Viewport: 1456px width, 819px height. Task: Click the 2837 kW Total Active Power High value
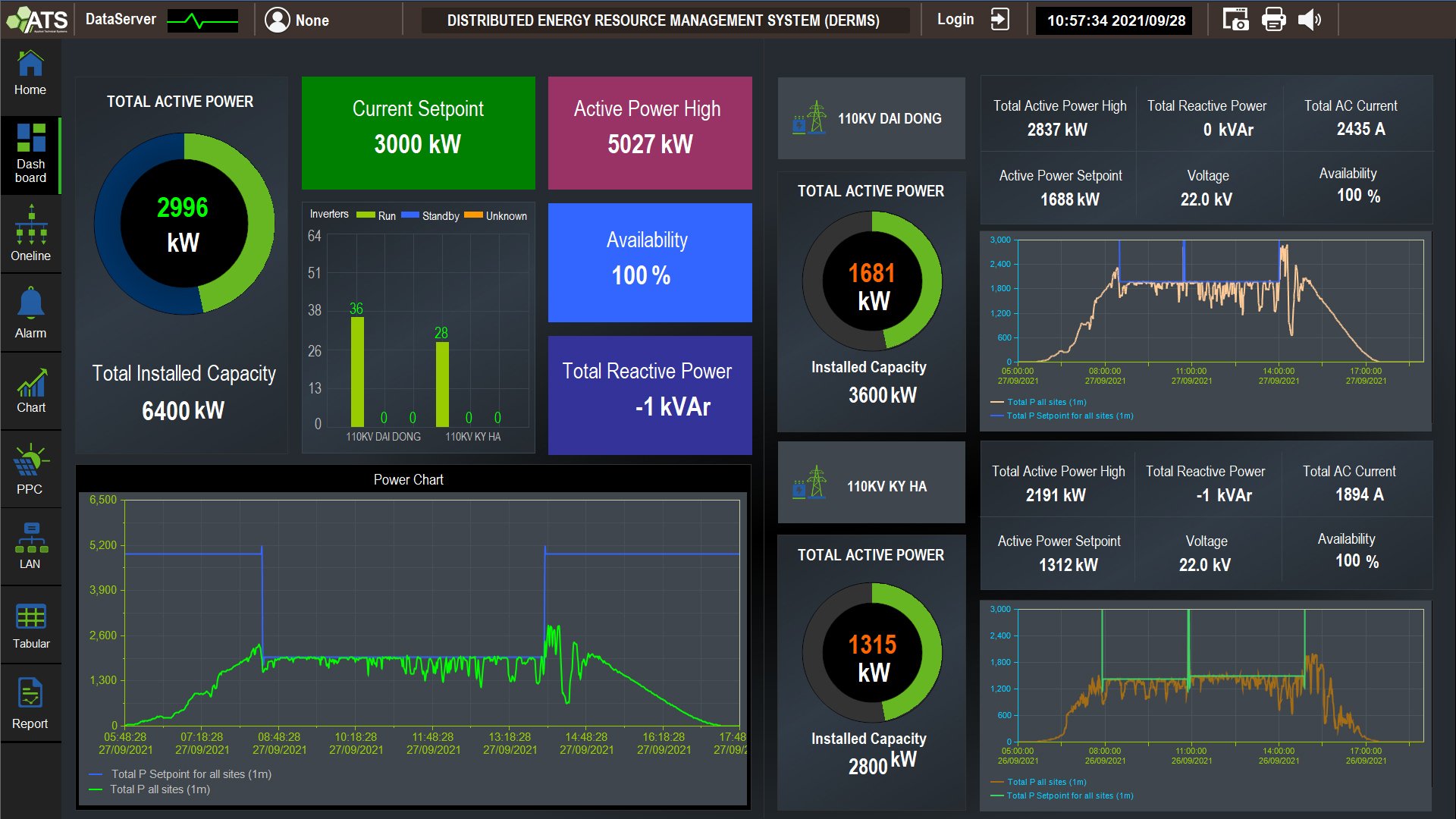pyautogui.click(x=1057, y=130)
